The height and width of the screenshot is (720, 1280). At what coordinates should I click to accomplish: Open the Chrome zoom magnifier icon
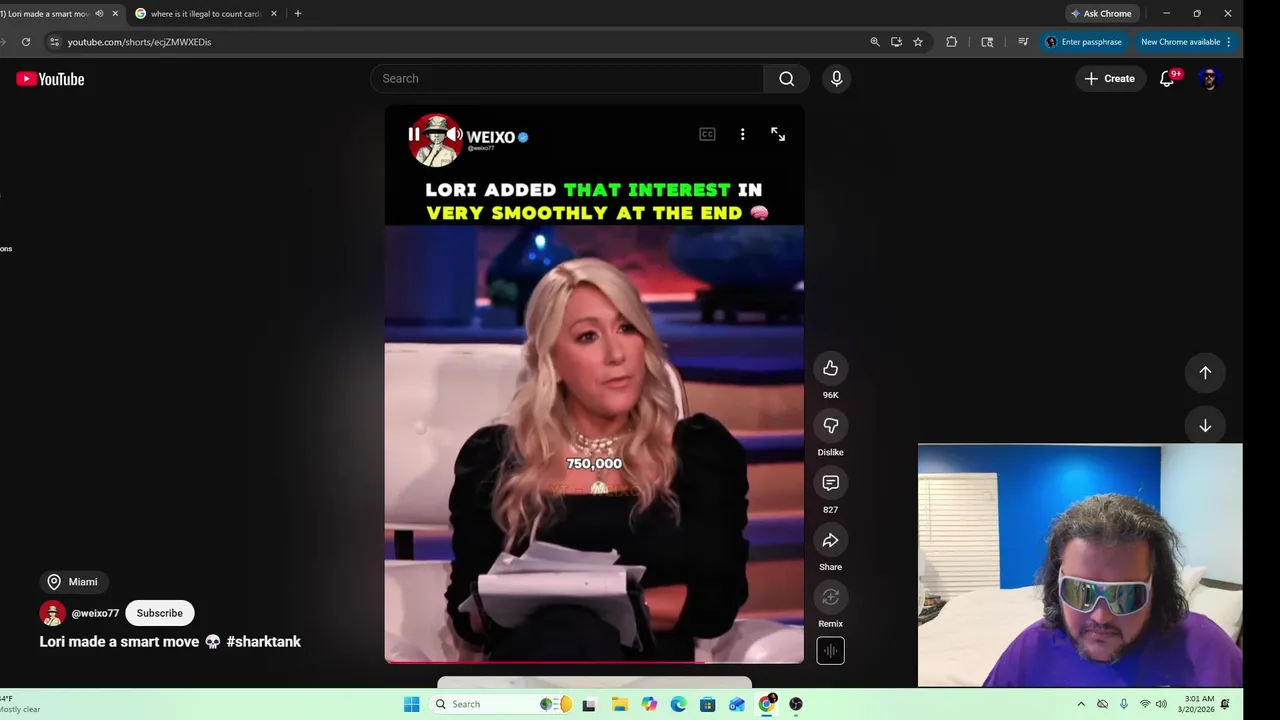[x=875, y=42]
